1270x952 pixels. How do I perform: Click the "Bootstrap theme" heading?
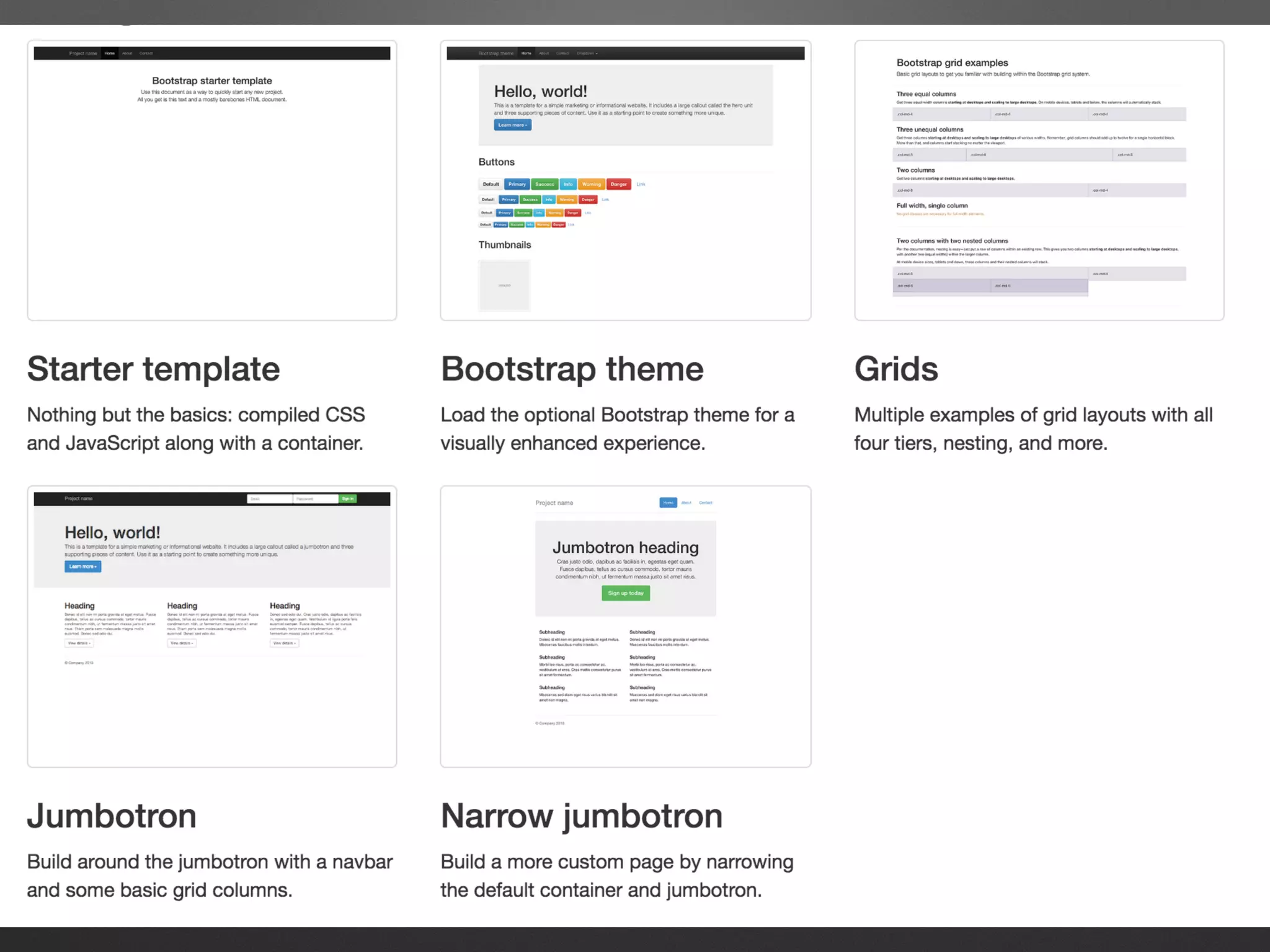(572, 369)
